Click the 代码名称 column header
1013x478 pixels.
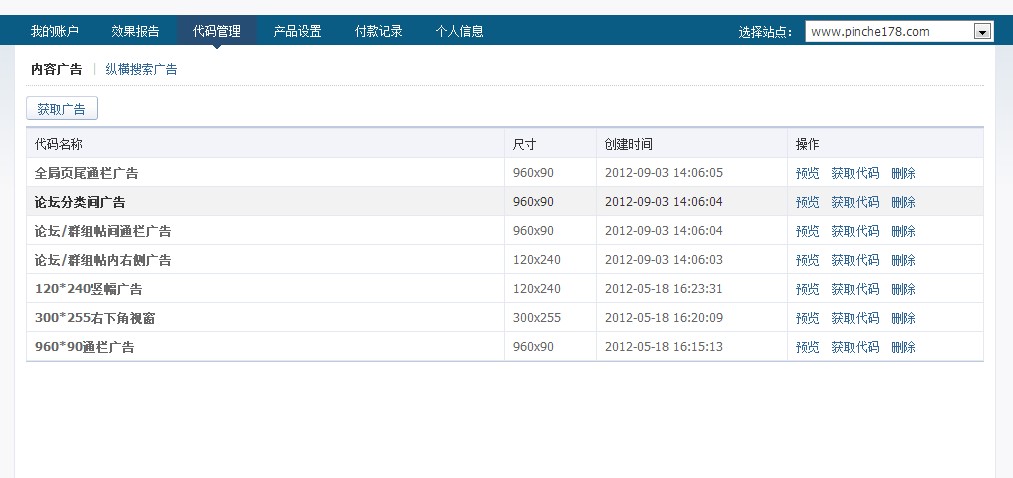click(58, 144)
